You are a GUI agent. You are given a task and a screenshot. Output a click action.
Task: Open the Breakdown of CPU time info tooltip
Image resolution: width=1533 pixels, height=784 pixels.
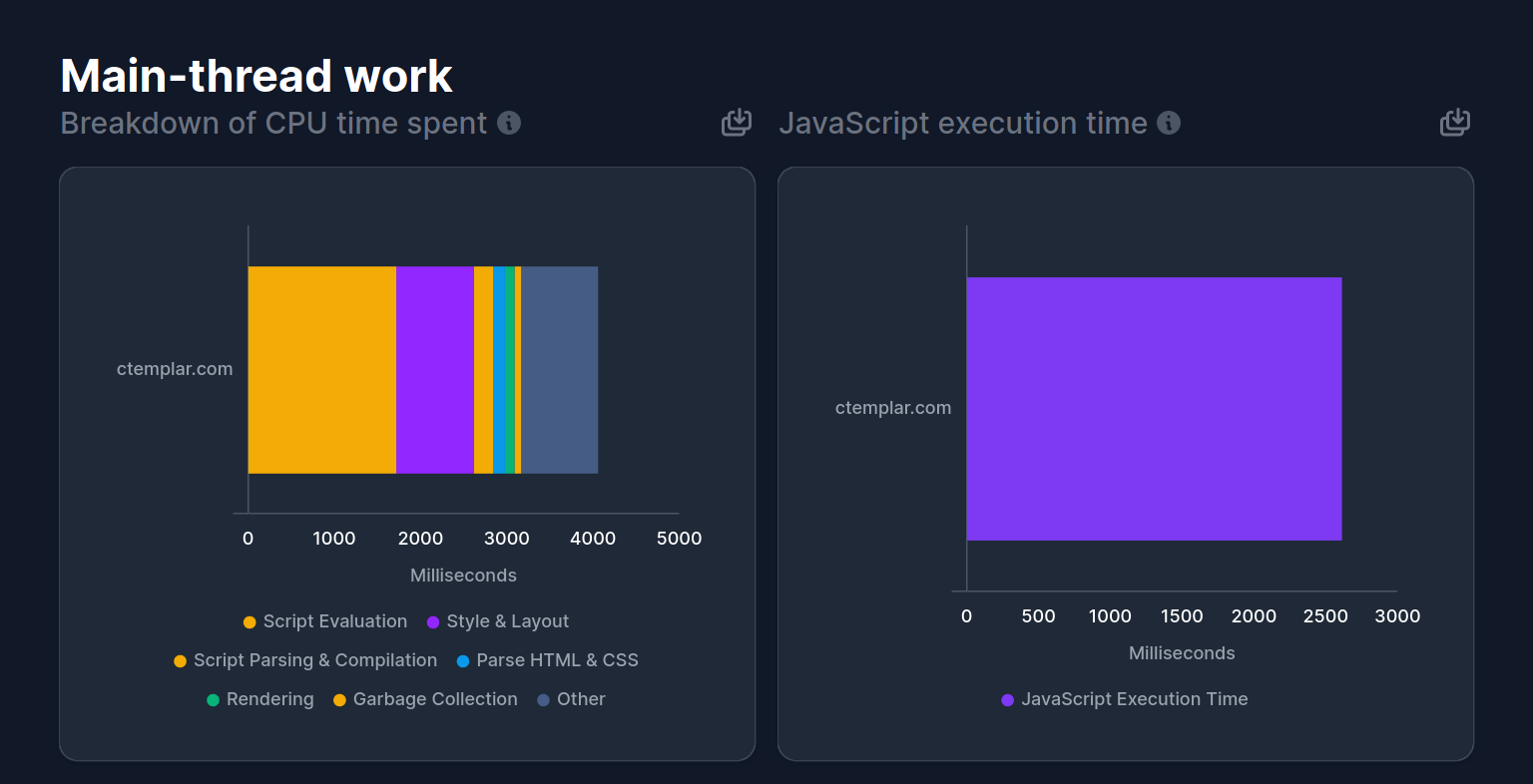(x=510, y=123)
